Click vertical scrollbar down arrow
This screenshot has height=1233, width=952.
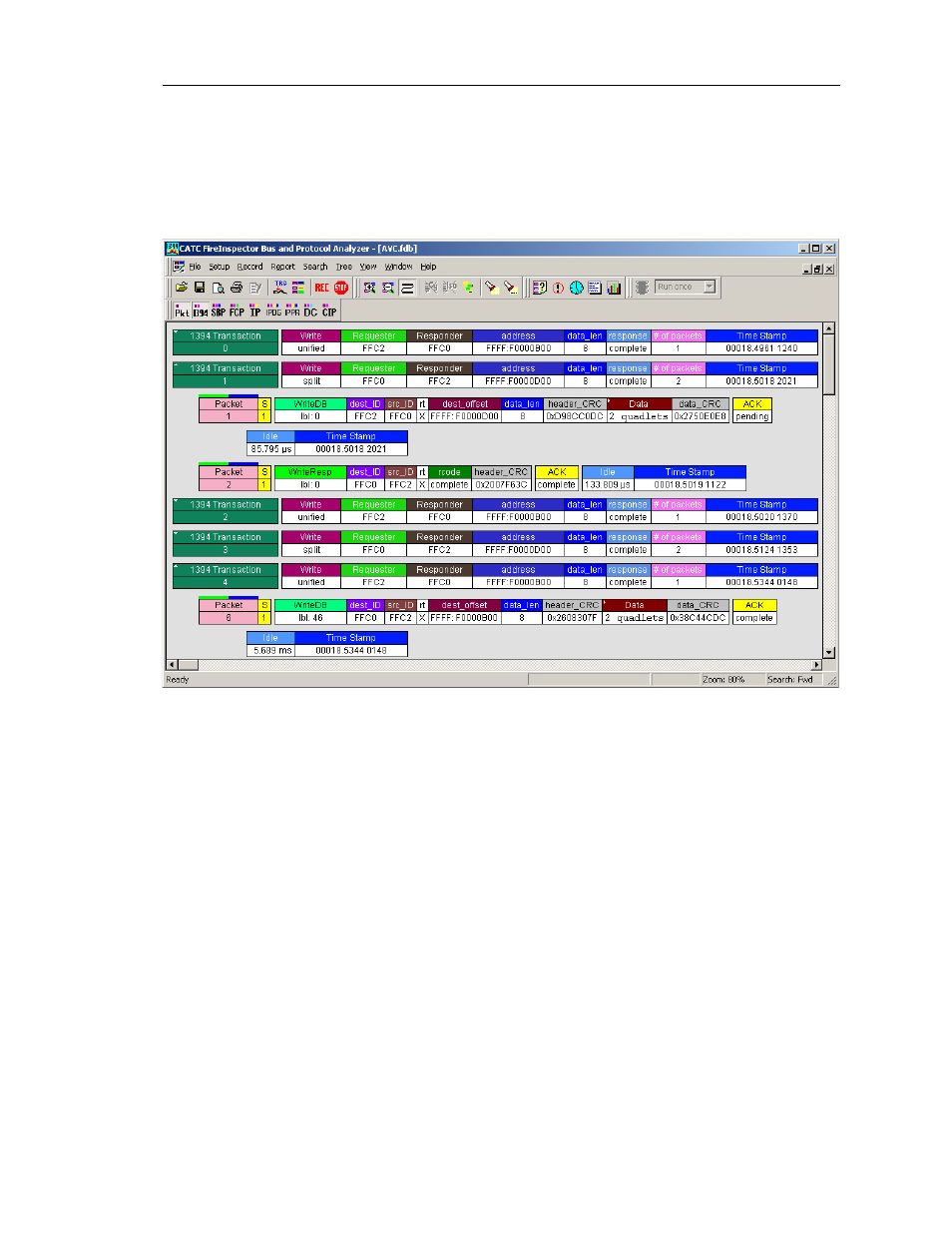[828, 653]
